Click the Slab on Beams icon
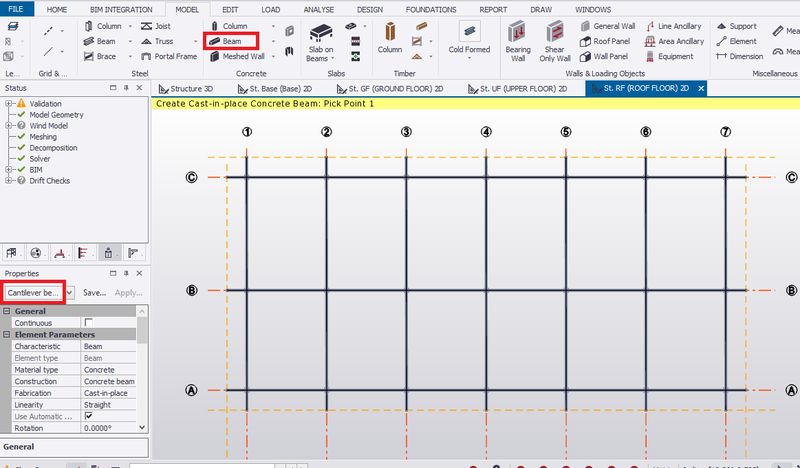 [x=320, y=34]
